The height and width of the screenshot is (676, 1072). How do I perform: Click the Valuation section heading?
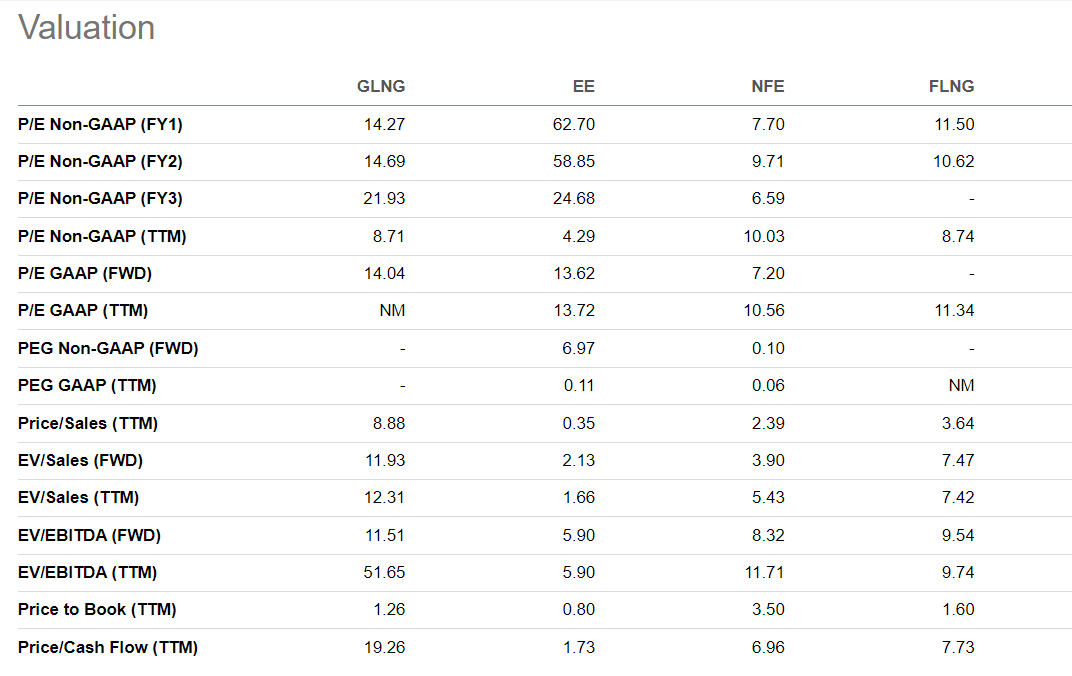click(x=87, y=27)
